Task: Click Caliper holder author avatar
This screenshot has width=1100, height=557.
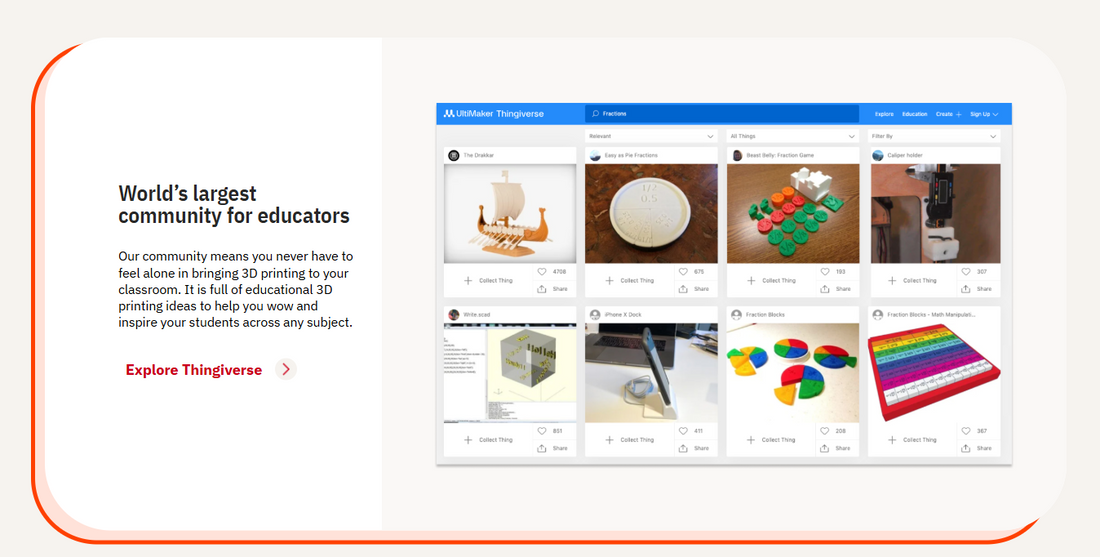Action: [x=878, y=155]
